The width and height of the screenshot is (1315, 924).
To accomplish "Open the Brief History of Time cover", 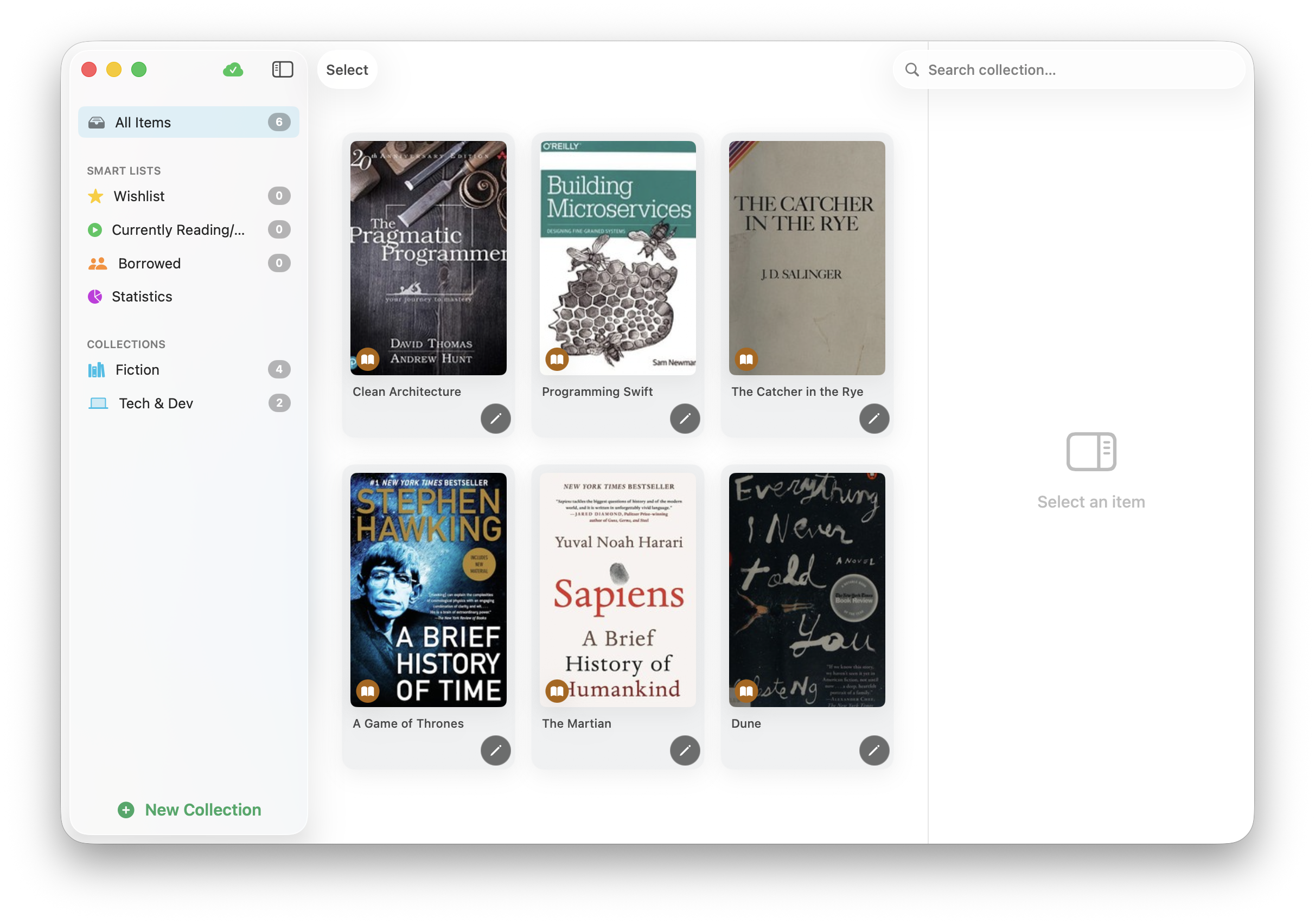I will tap(429, 590).
